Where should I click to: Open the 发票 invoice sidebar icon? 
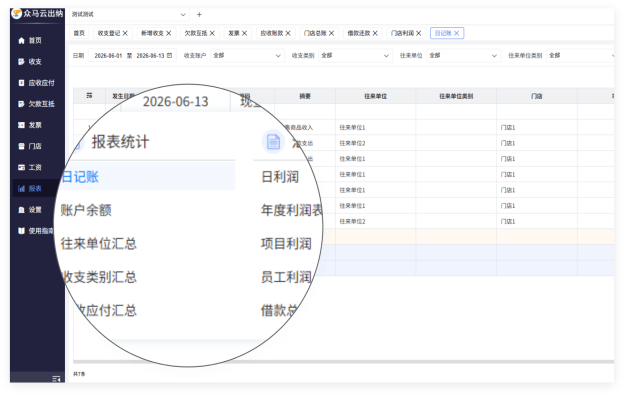[x=21, y=125]
